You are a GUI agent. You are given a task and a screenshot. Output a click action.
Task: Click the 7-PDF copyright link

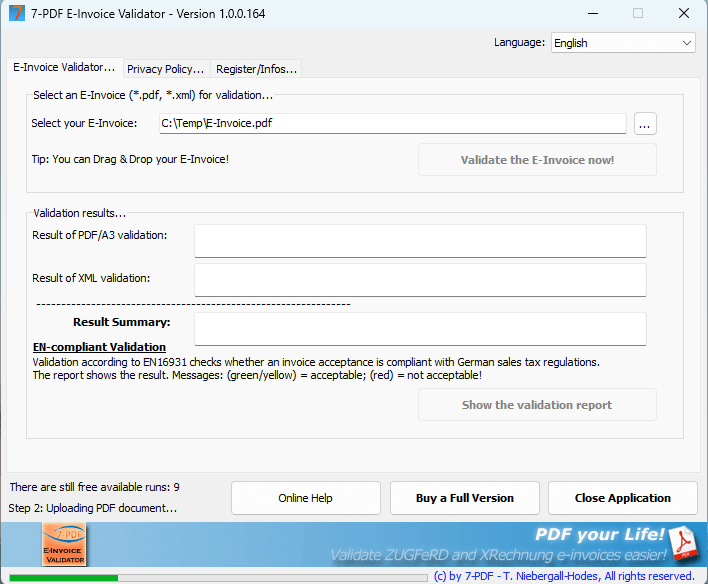(x=564, y=576)
